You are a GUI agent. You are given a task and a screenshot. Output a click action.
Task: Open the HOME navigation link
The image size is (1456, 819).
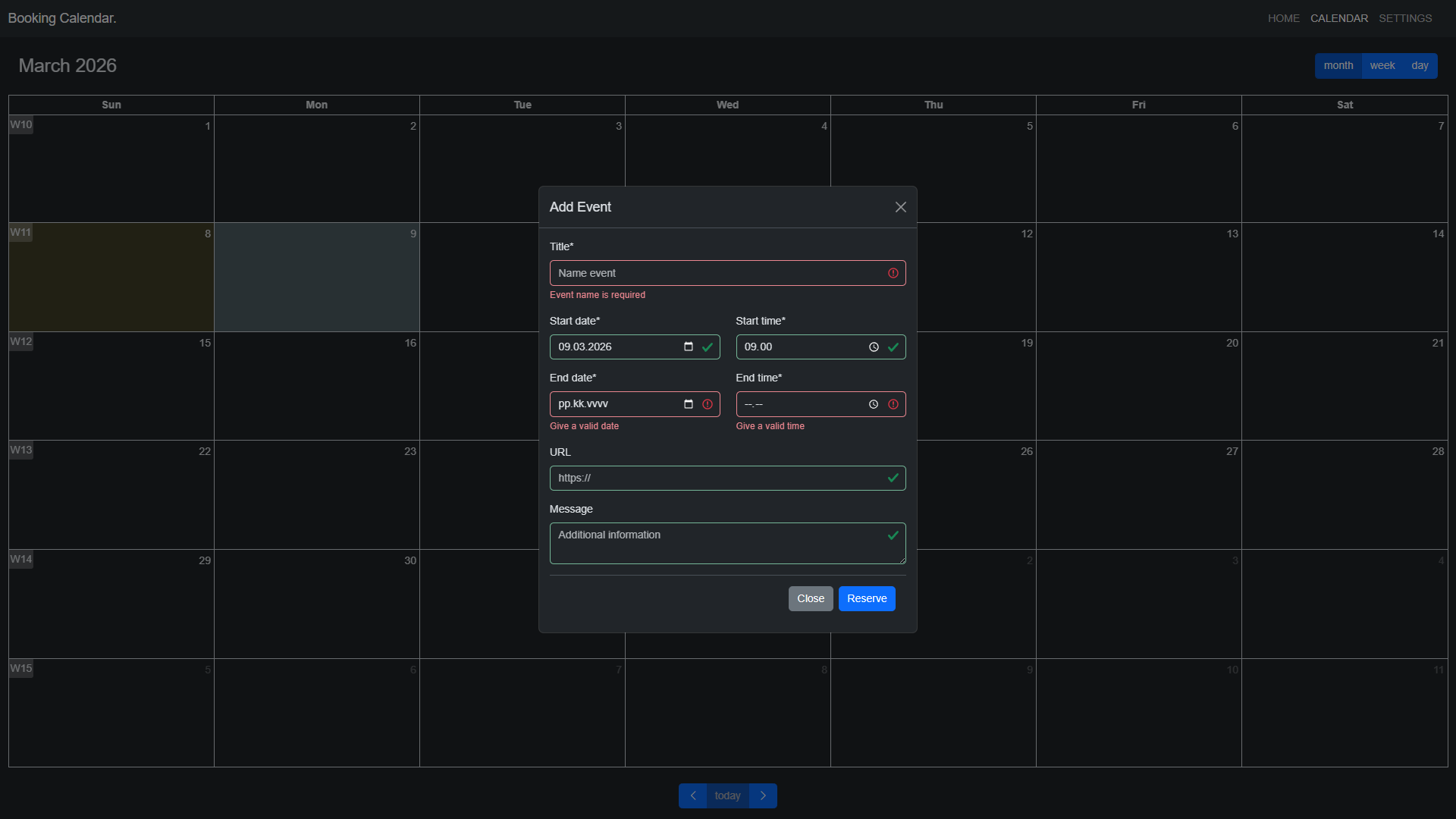1283,18
